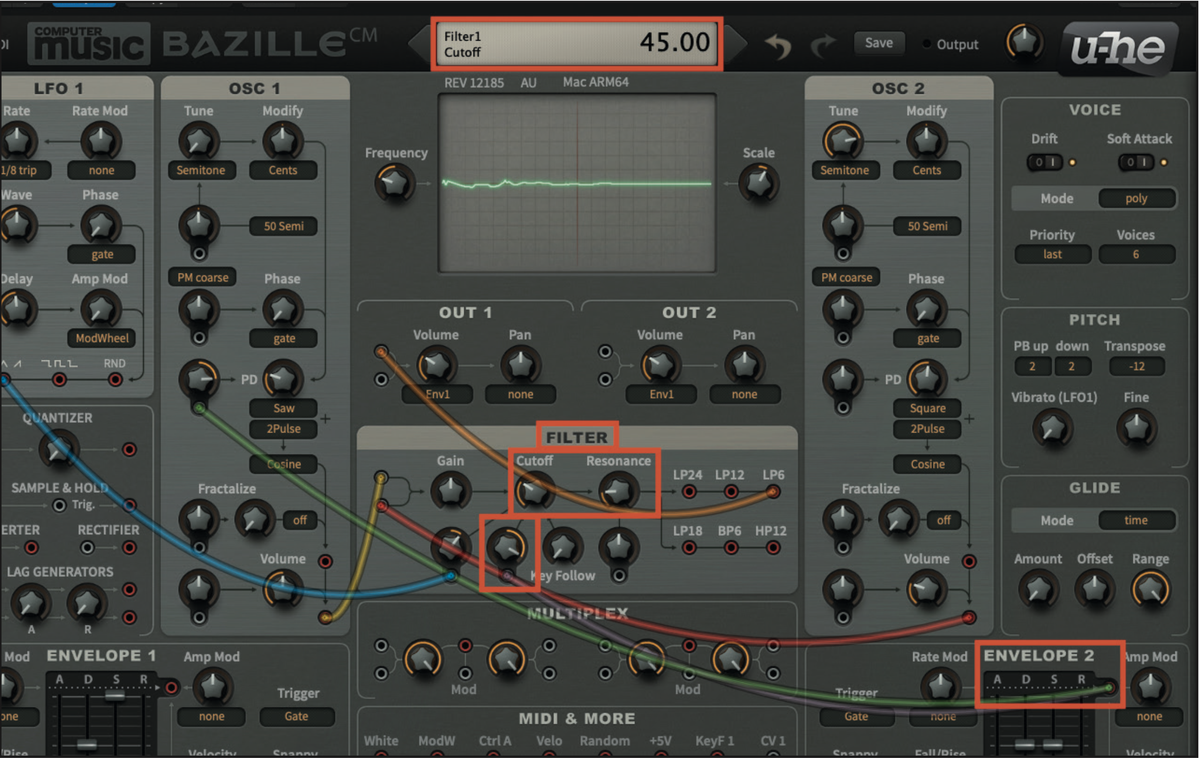
Task: Open the Pan dropdown set to none in OUT 1
Action: tap(520, 394)
